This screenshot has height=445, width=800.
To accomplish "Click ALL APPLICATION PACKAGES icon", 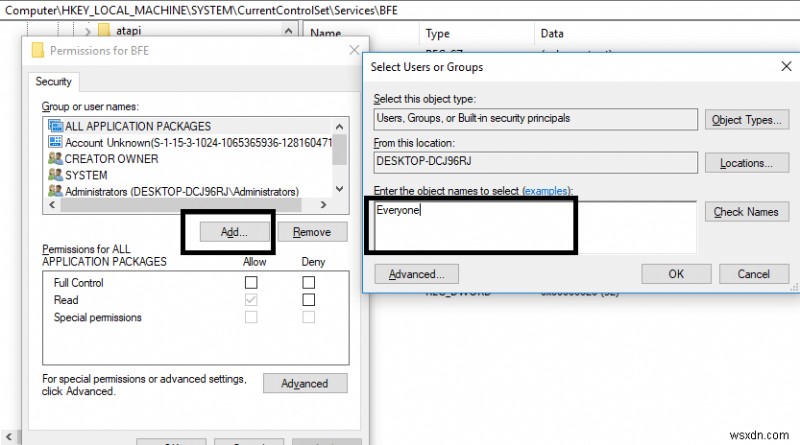I will pos(55,126).
